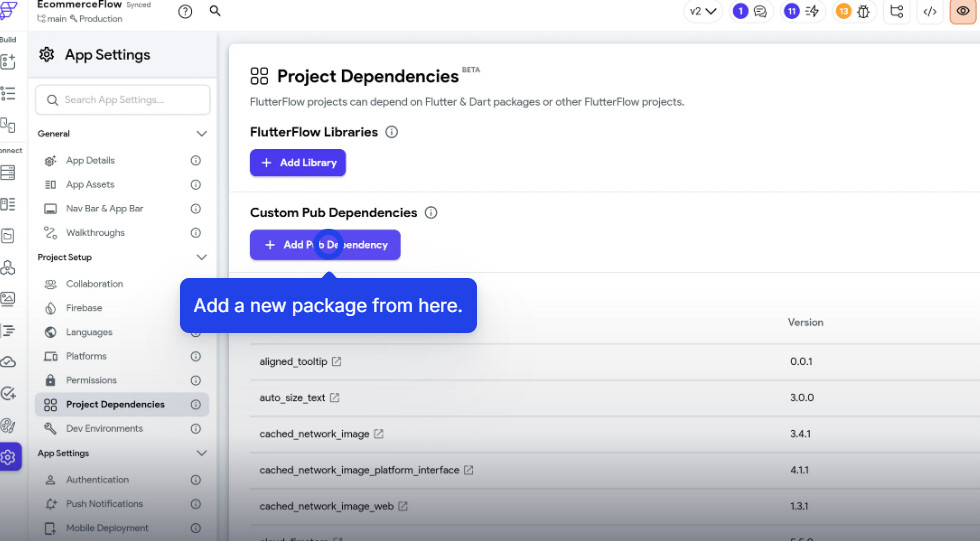Open the tests checkmark sidebar icon
The width and height of the screenshot is (980, 541).
8,394
